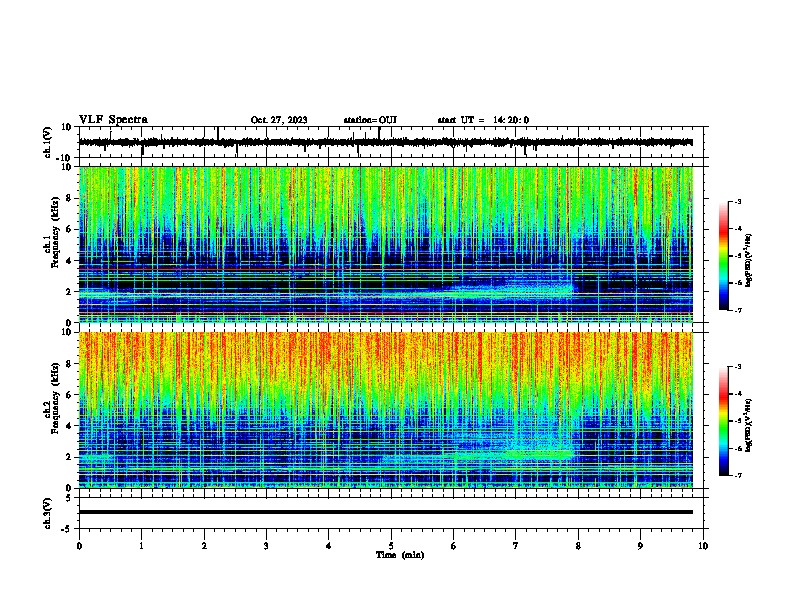Click the "station=OUI" header label

[x=370, y=120]
